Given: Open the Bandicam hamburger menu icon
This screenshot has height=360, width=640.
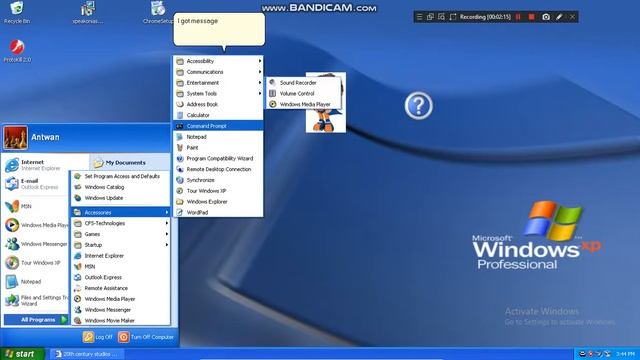Looking at the screenshot, I should (x=419, y=17).
